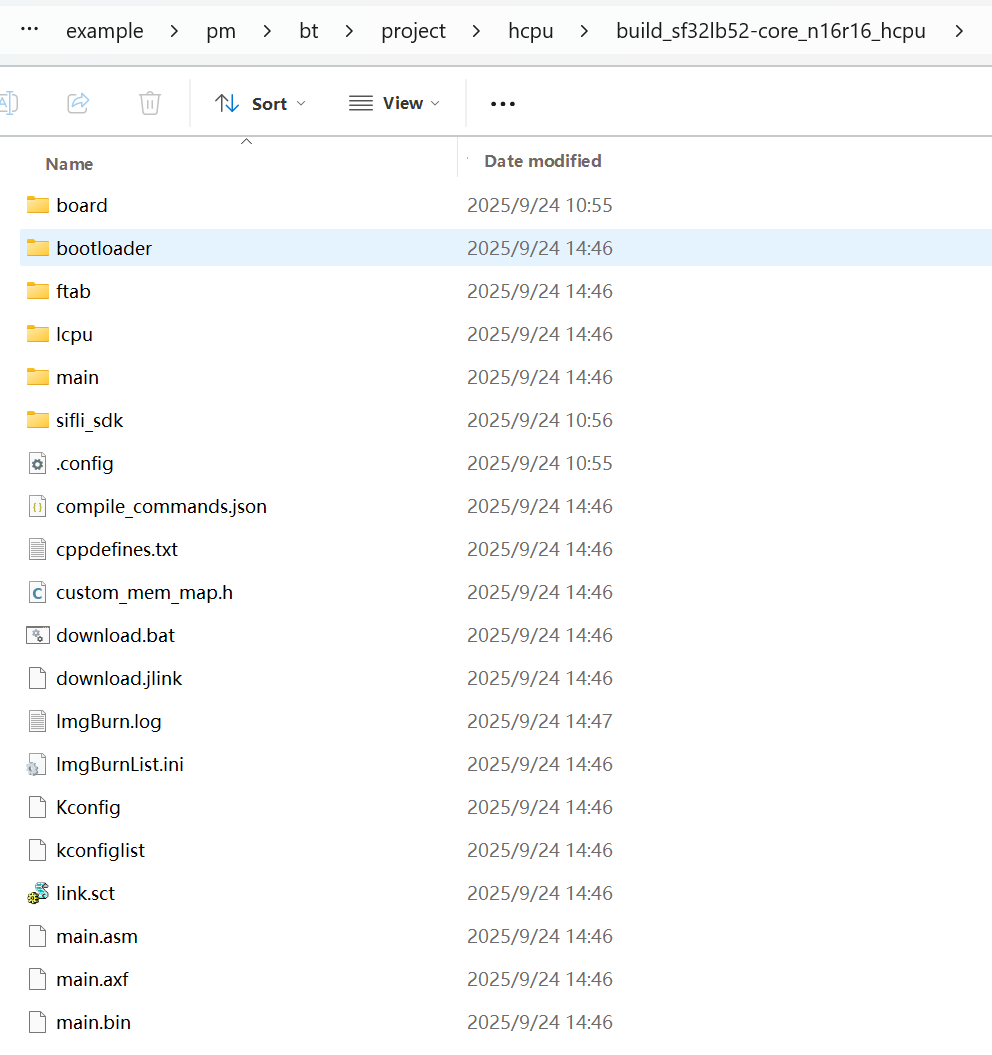The image size is (992, 1055).
Task: Click the ImgBurnList.ini settings file icon
Action: tap(36, 765)
